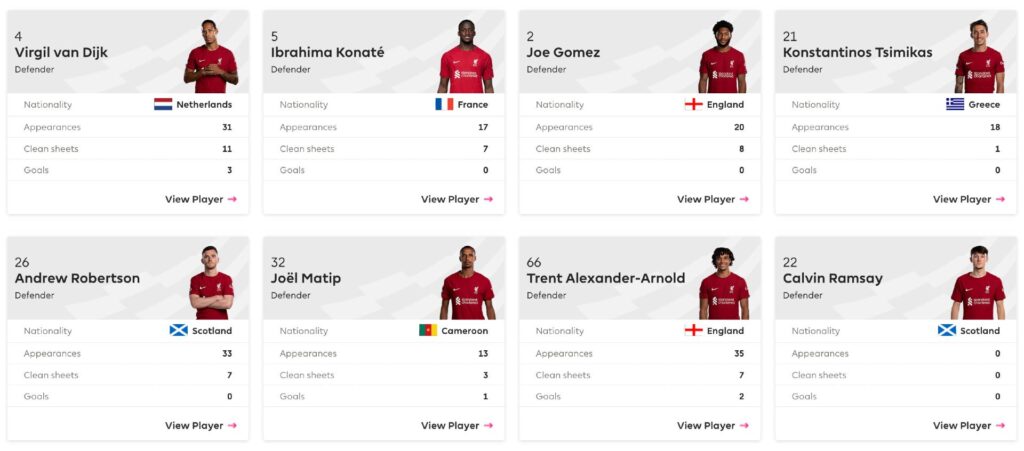
Task: Click the Cameroon flag icon
Action: tap(428, 330)
